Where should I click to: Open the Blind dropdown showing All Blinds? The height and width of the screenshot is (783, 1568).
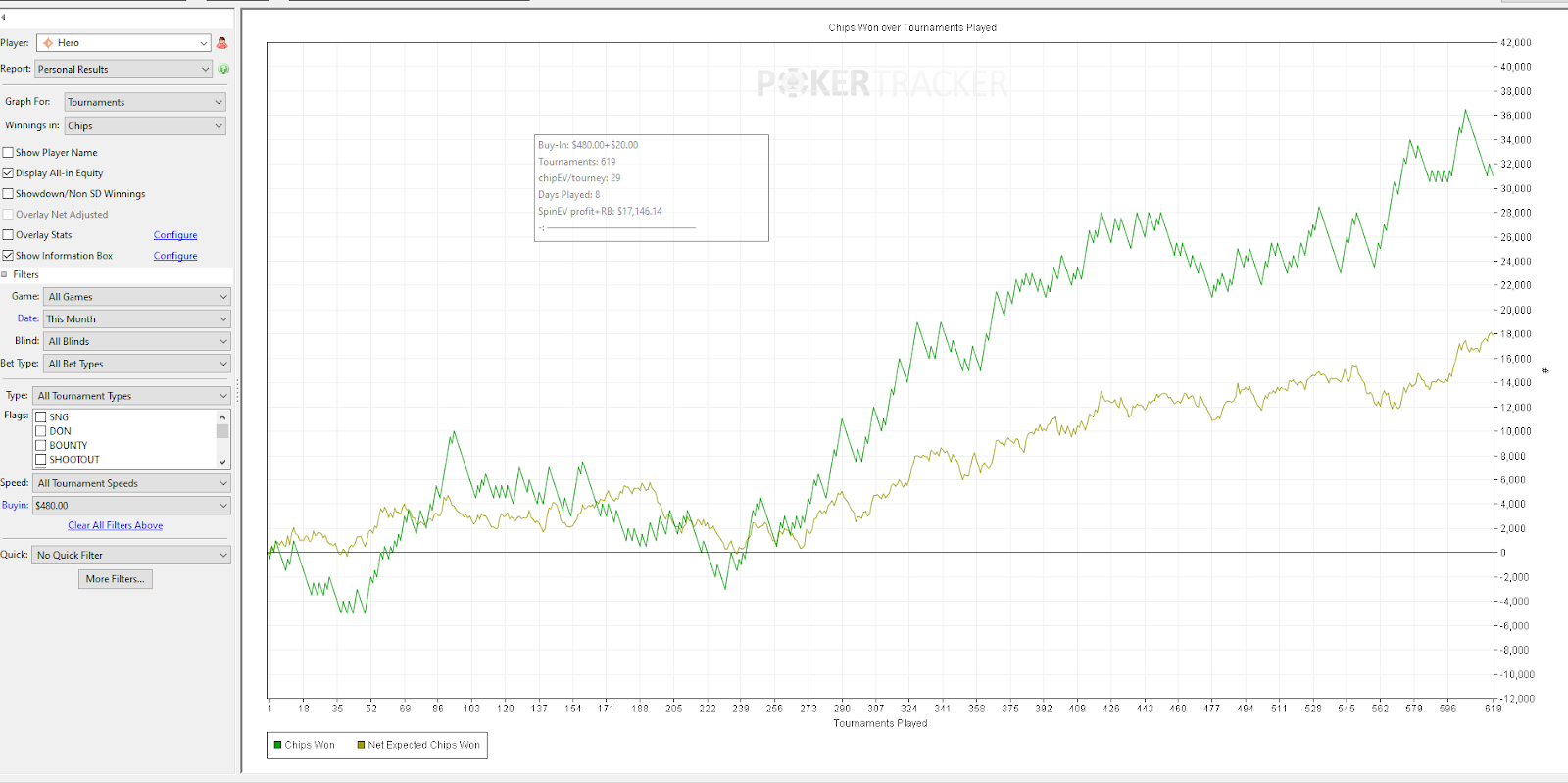click(x=137, y=342)
